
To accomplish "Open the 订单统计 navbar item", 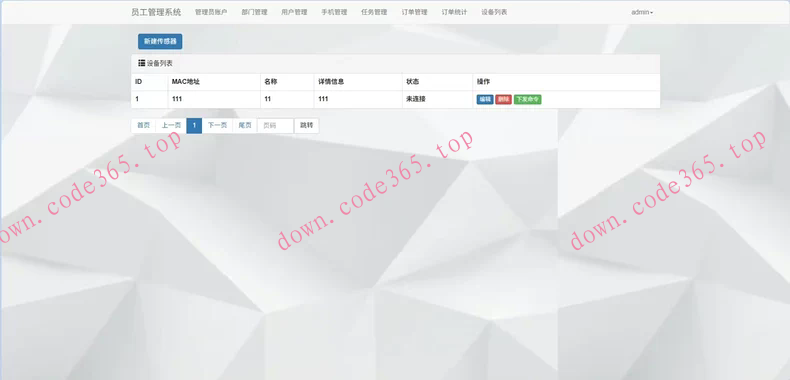I will click(x=454, y=12).
